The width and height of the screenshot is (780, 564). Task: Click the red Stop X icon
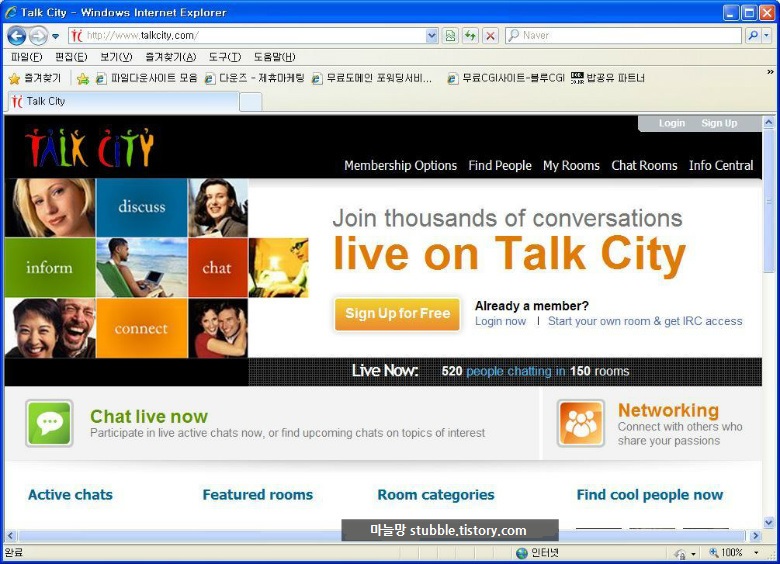(490, 35)
